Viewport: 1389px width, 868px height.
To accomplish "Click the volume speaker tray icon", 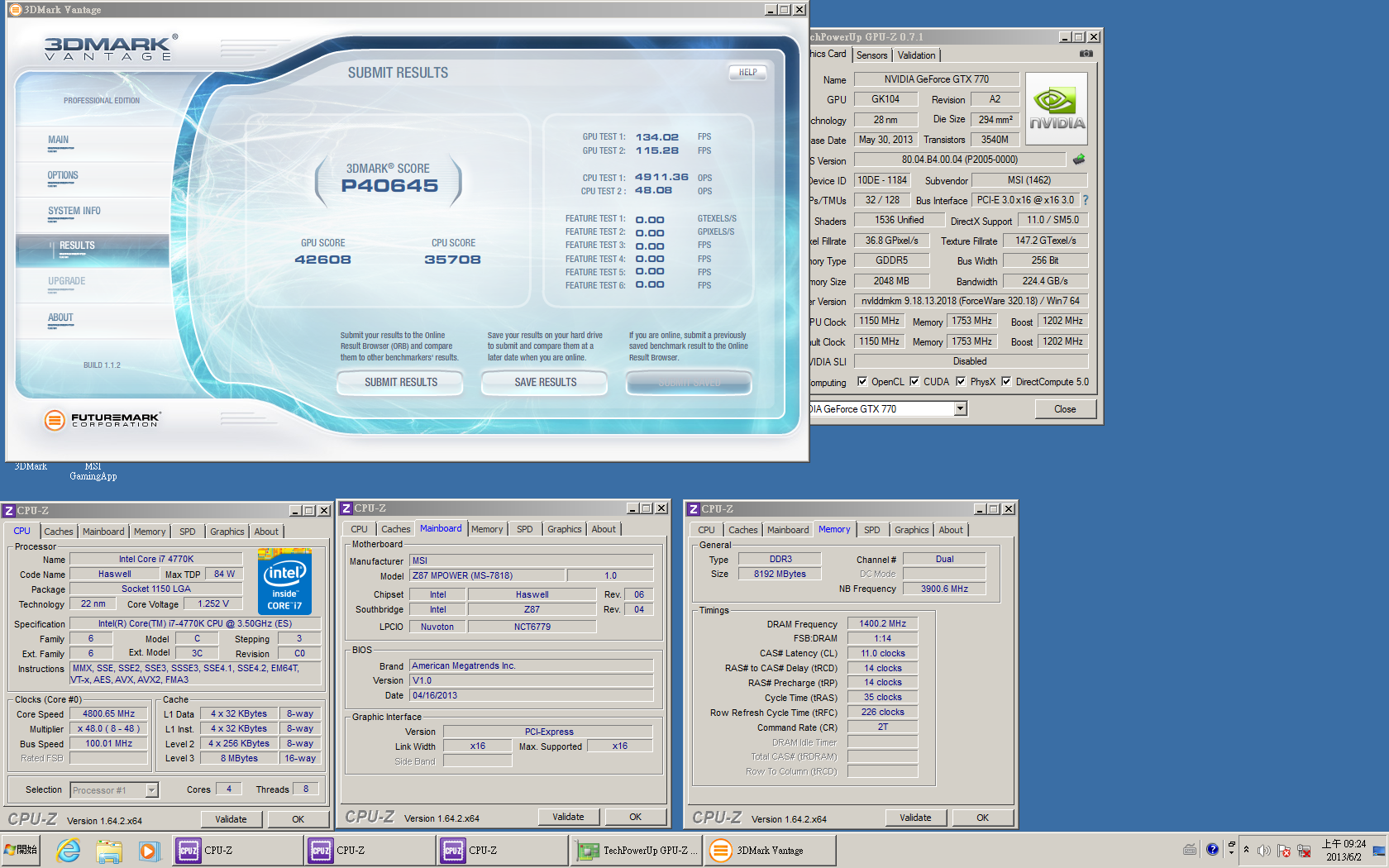I will tap(1263, 850).
